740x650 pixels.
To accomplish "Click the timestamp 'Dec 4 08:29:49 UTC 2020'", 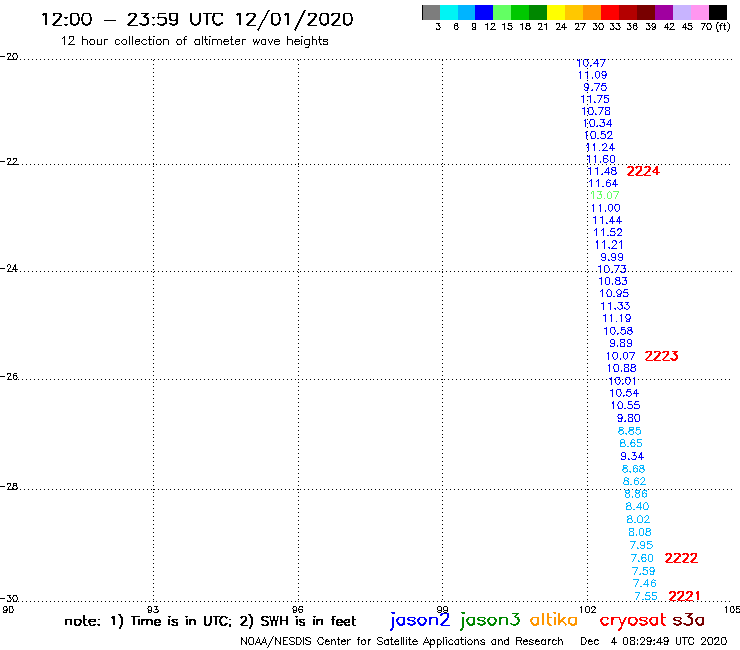I will tap(654, 642).
